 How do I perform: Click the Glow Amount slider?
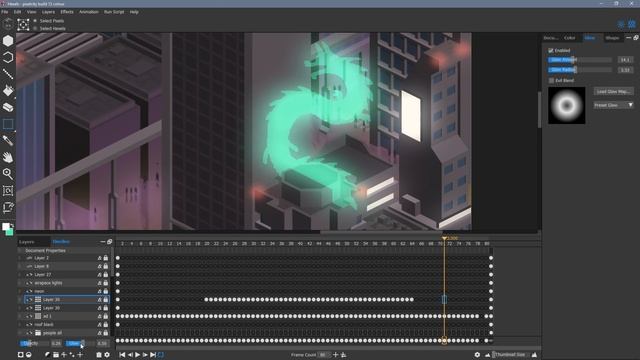580,60
